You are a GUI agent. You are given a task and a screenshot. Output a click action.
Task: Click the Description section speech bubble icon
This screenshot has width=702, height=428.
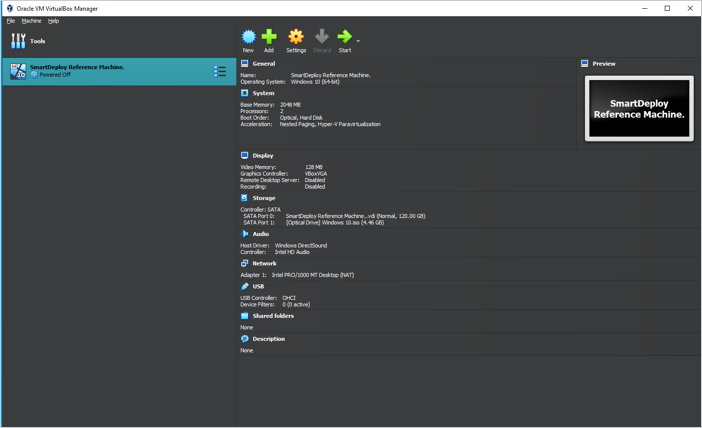(244, 339)
